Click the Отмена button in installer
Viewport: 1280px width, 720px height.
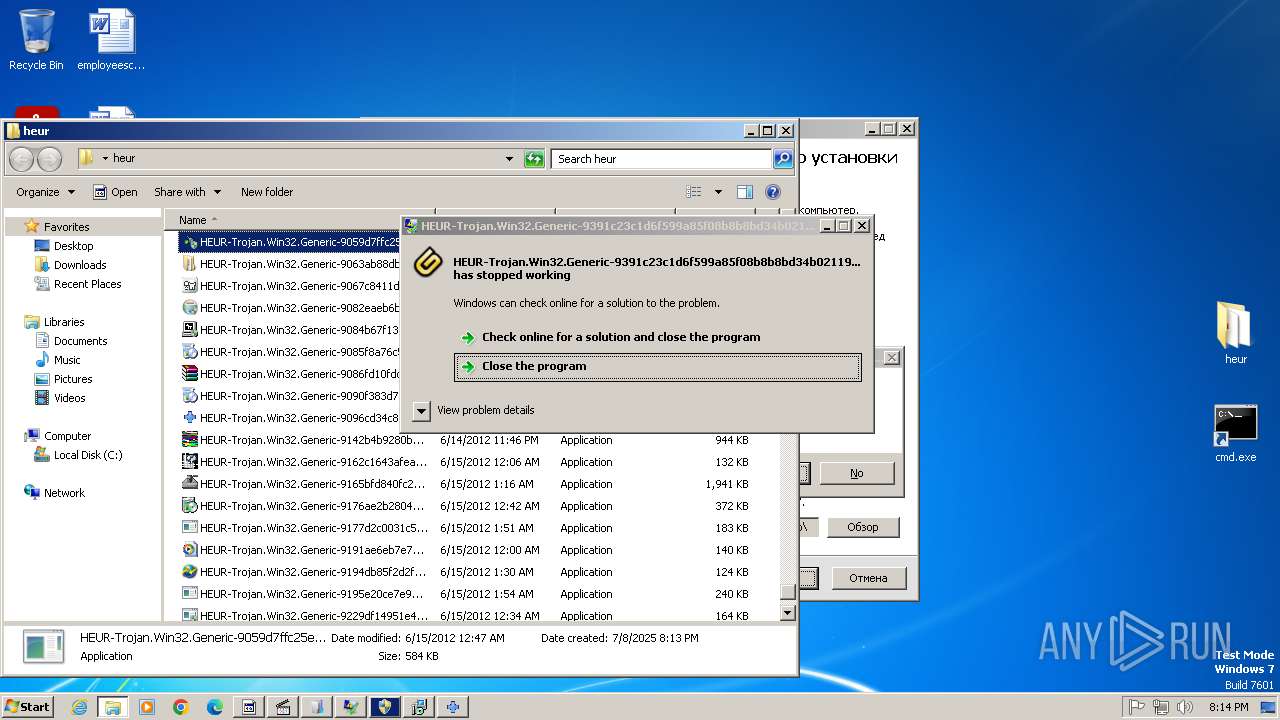pyautogui.click(x=868, y=578)
